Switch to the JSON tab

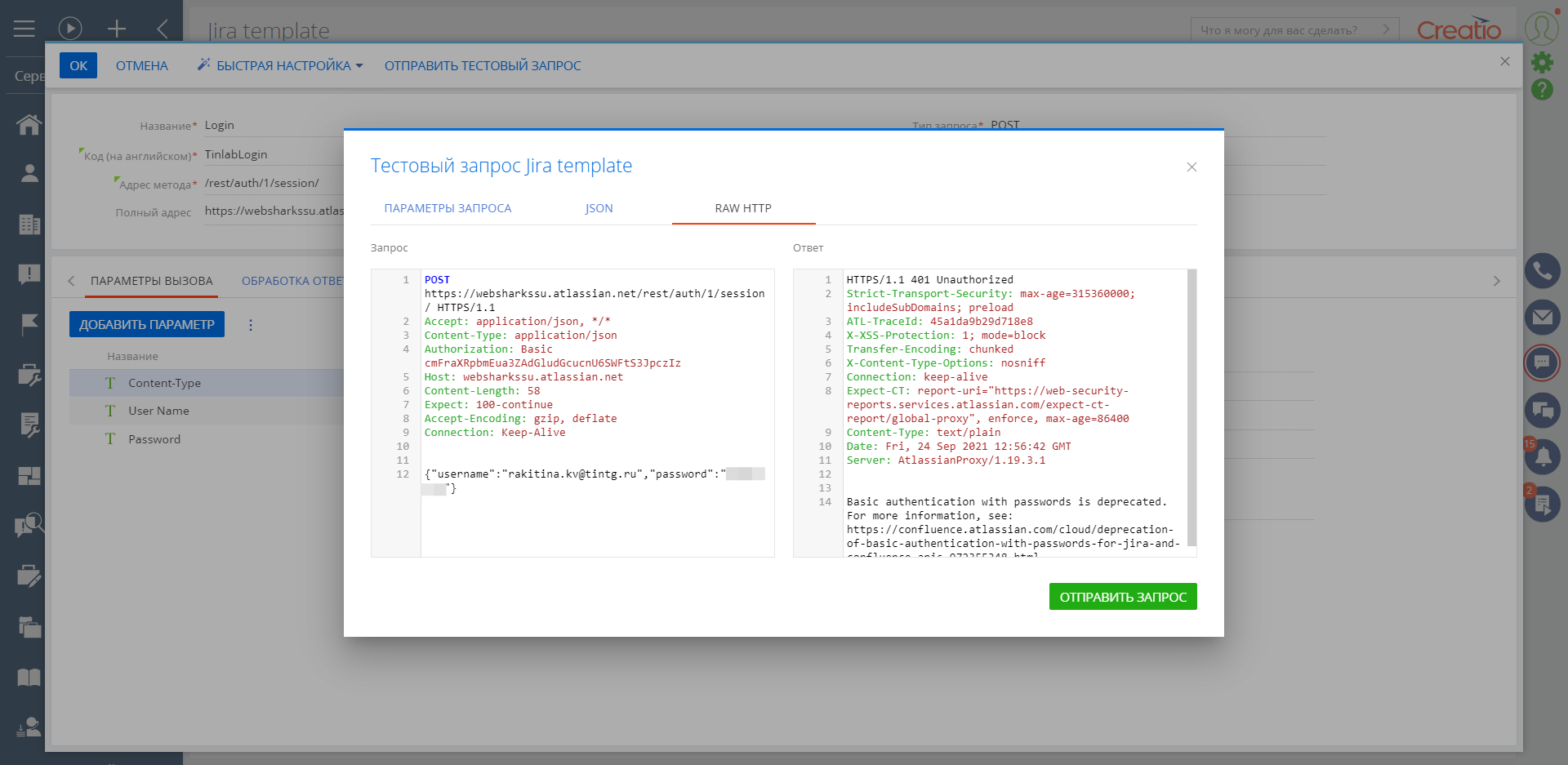pos(599,208)
